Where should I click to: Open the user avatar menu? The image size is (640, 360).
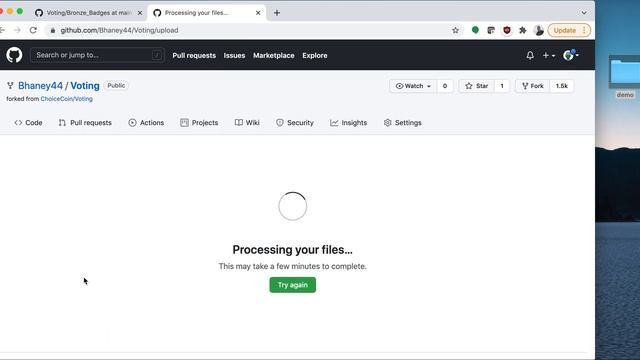click(571, 55)
